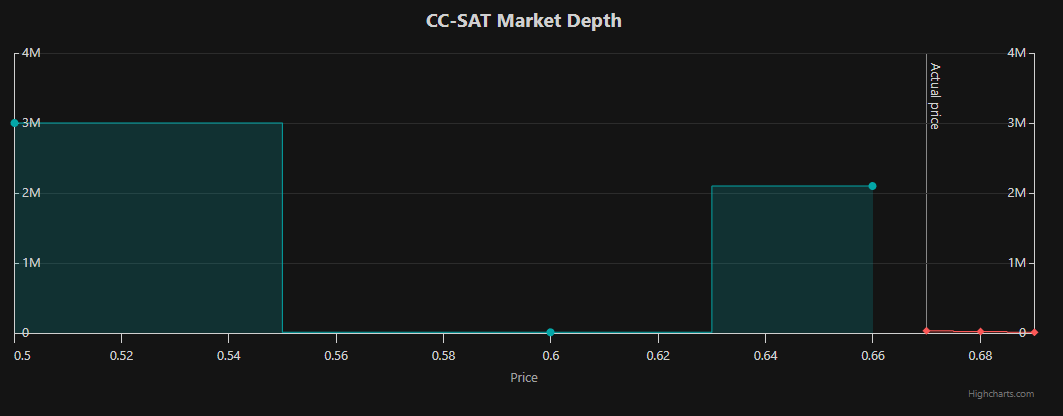Select the last red ask diamond marker
This screenshot has height=416, width=1063.
pyautogui.click(x=1034, y=332)
